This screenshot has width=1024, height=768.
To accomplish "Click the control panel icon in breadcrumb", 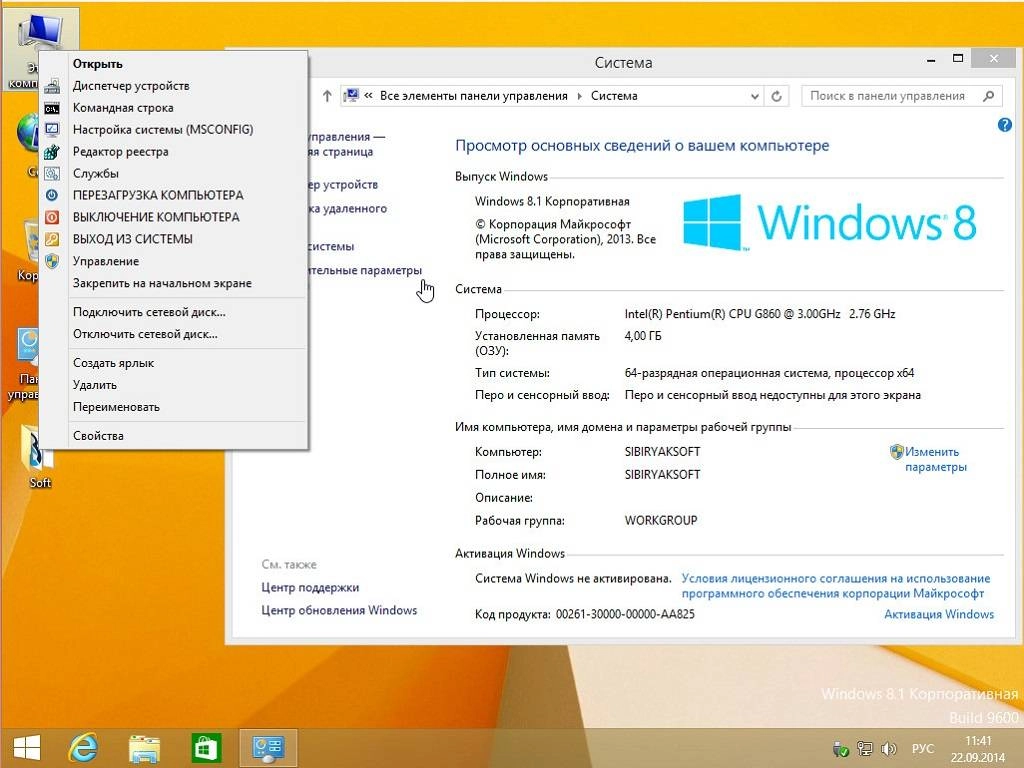I will [x=351, y=96].
